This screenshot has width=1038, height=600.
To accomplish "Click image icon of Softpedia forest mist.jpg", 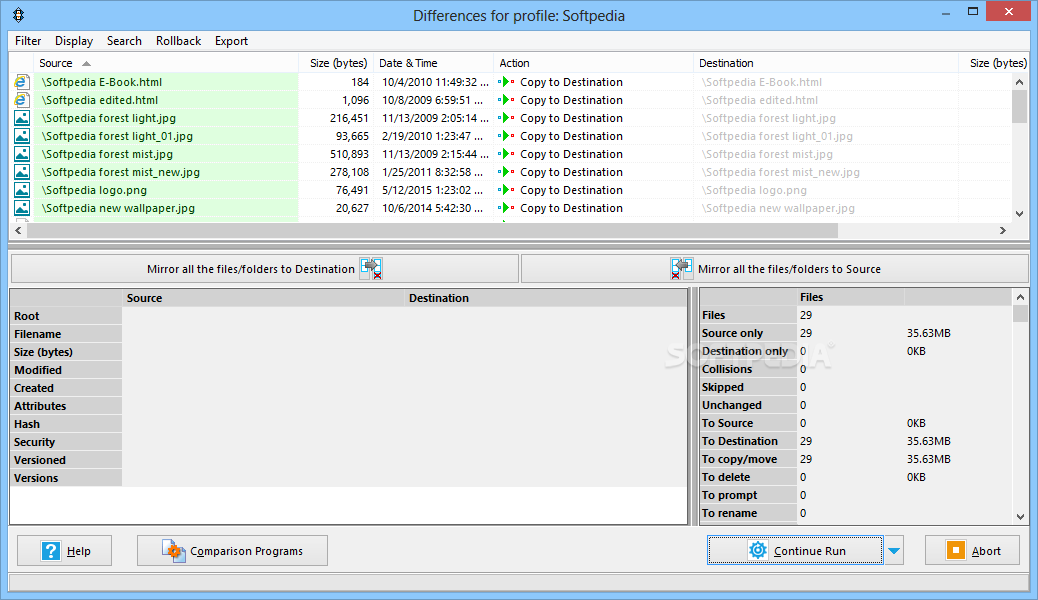I will (22, 154).
